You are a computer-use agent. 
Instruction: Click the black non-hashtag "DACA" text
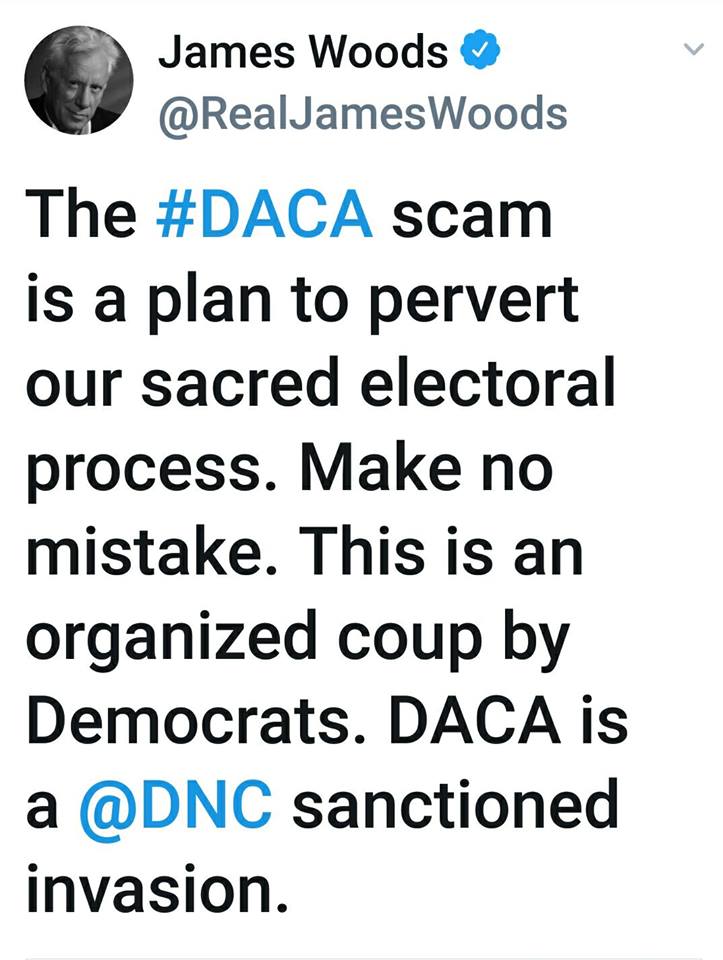(466, 722)
